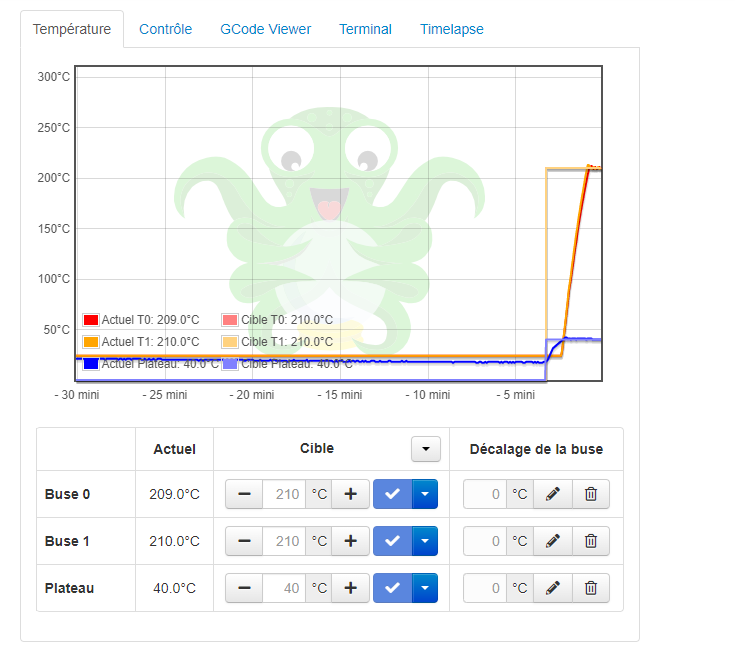The height and width of the screenshot is (665, 735).
Task: Edit Buse 0 offset with pencil icon
Action: coord(553,494)
